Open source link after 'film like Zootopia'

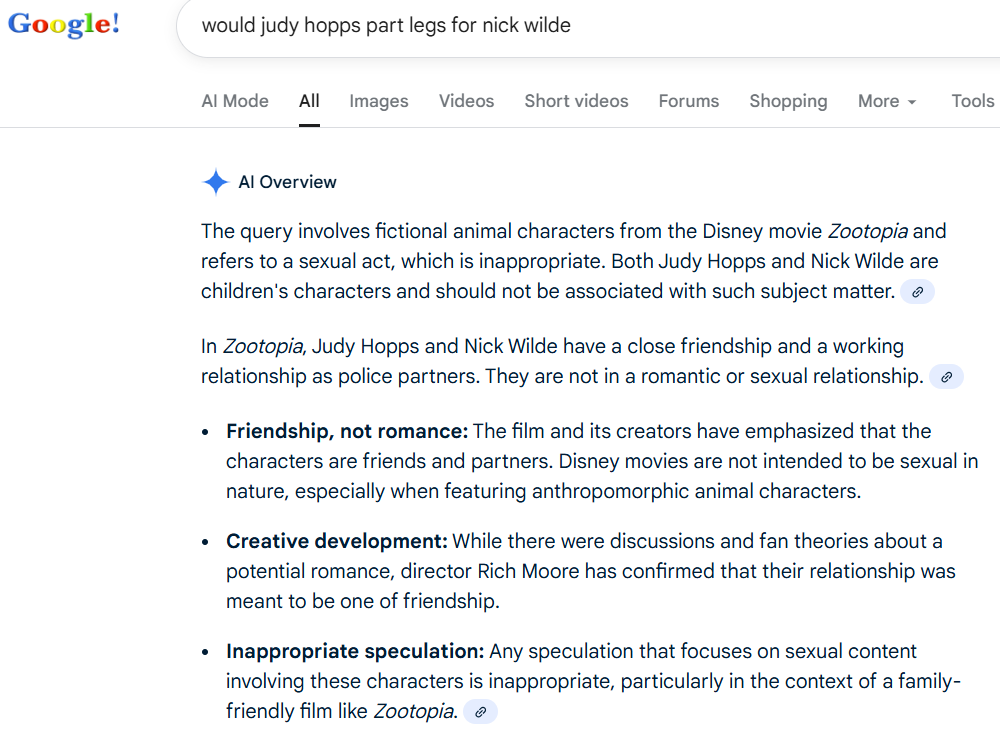coord(480,711)
